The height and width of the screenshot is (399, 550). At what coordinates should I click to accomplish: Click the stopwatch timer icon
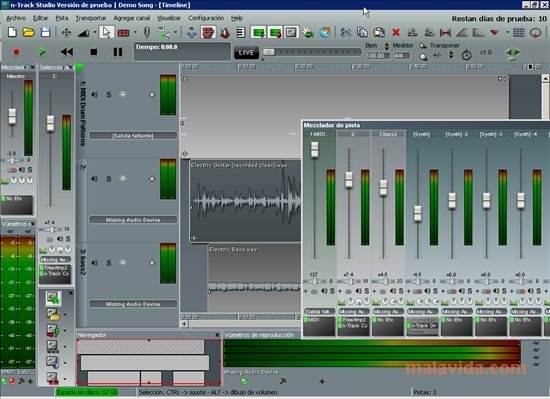pos(467,55)
